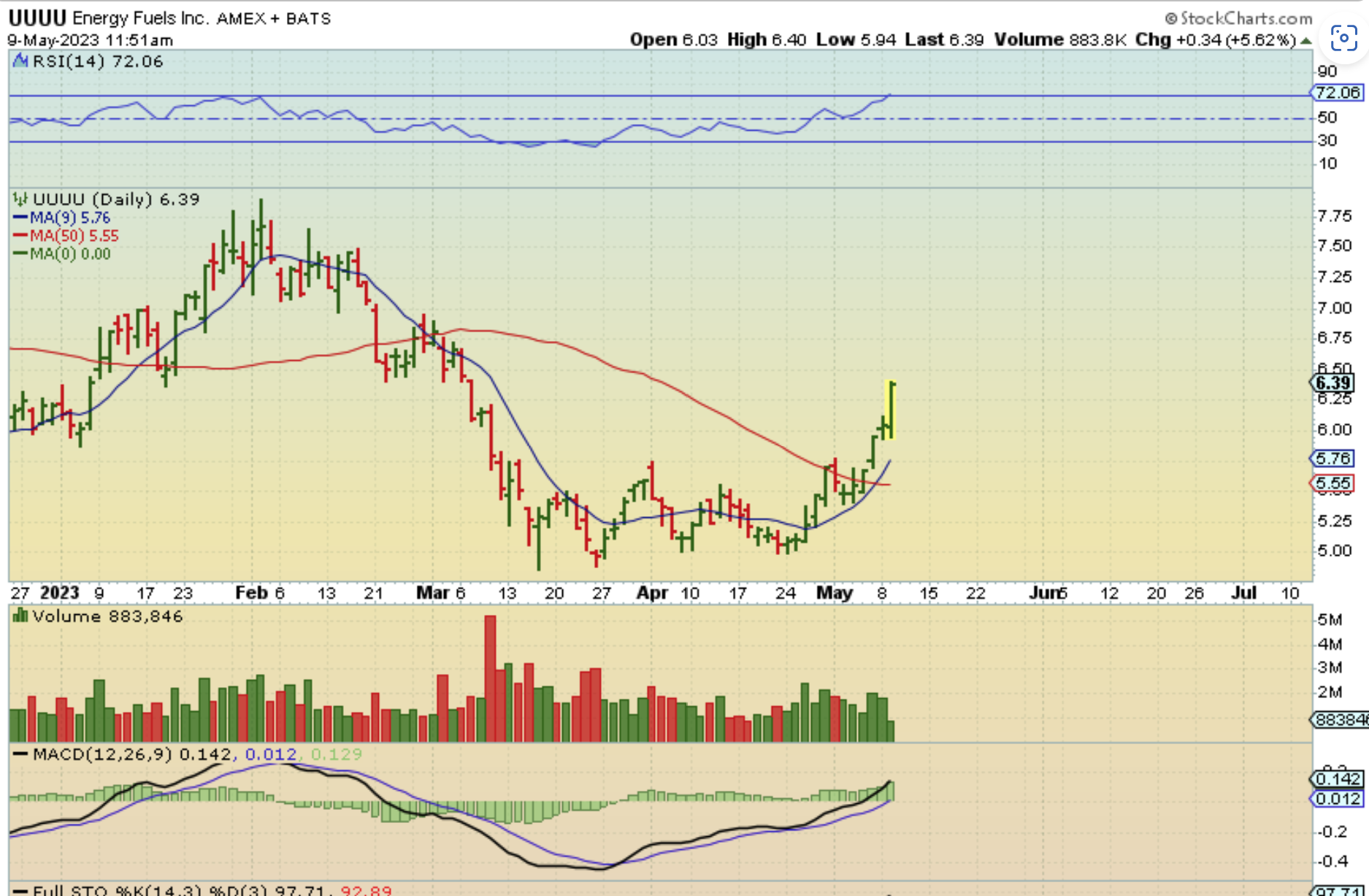This screenshot has height=896, width=1369.
Task: Click the boxed 0.142 MACD axis tag
Action: [1338, 779]
